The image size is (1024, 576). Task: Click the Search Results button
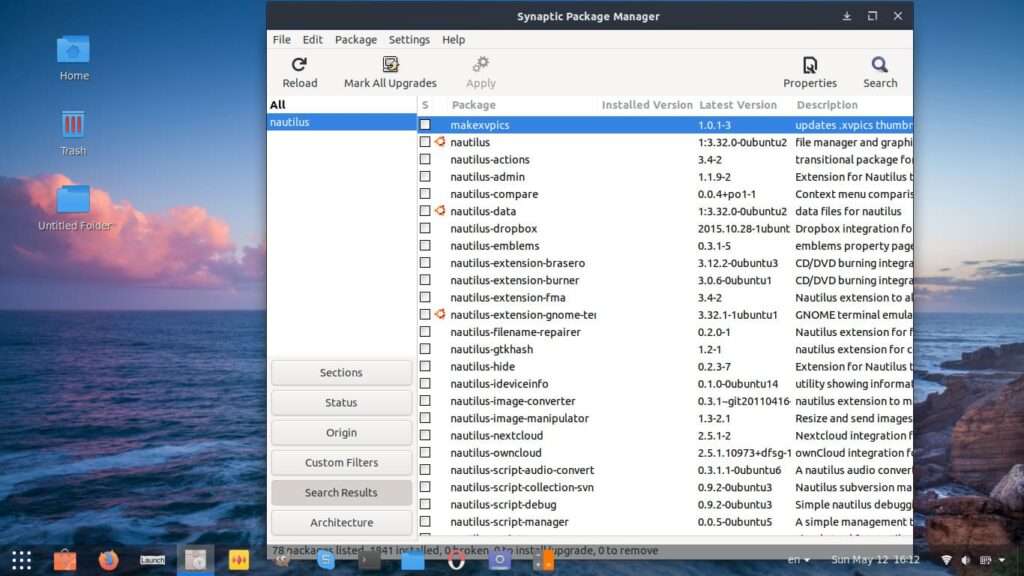click(342, 492)
